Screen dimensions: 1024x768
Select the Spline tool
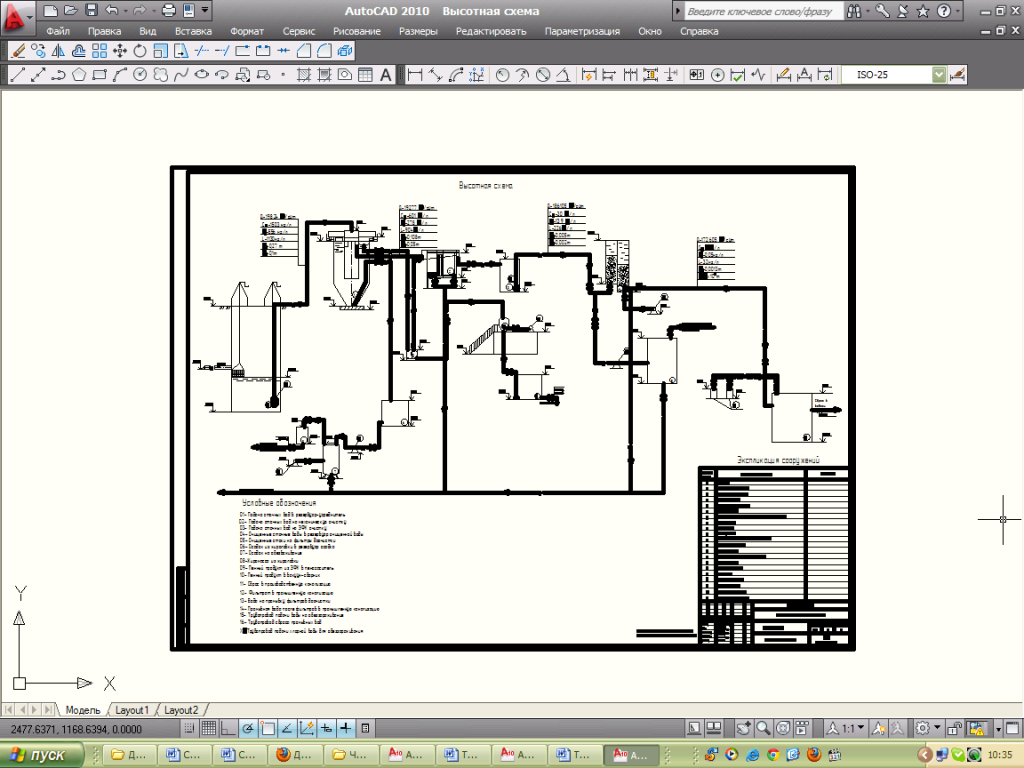pyautogui.click(x=181, y=75)
